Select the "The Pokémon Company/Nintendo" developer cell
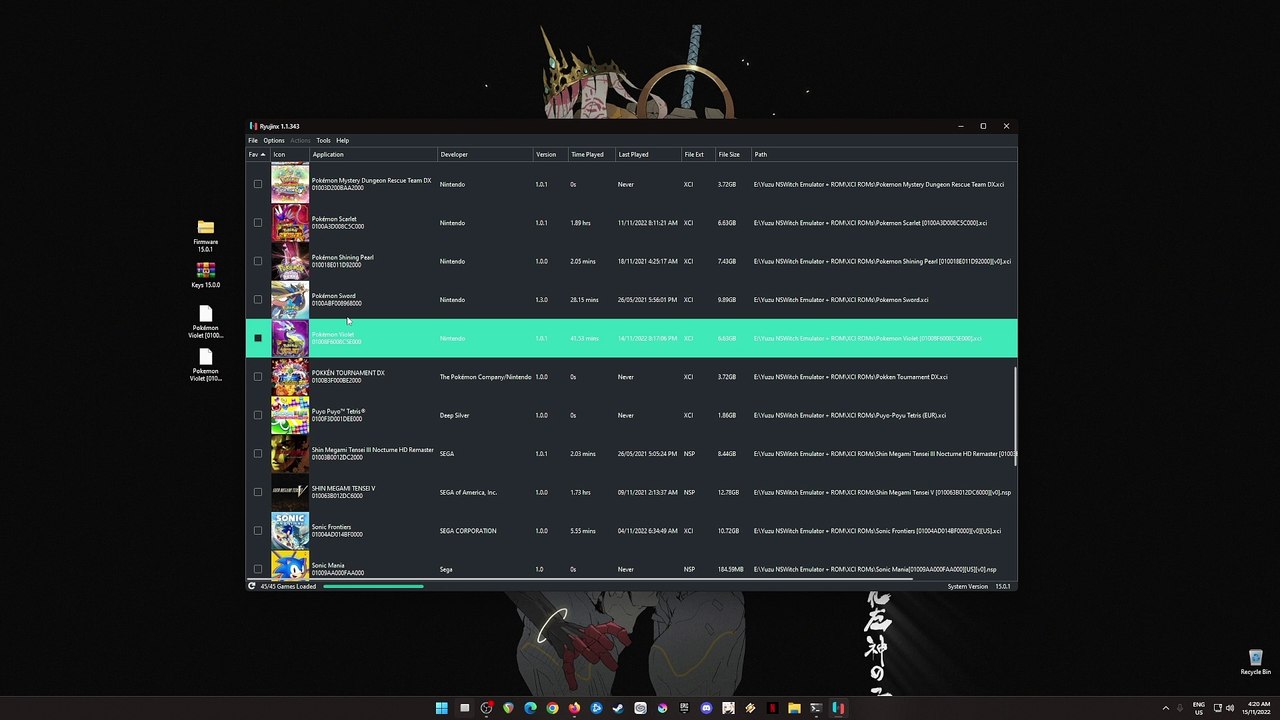Screen dimensions: 1280x720 coord(485,377)
